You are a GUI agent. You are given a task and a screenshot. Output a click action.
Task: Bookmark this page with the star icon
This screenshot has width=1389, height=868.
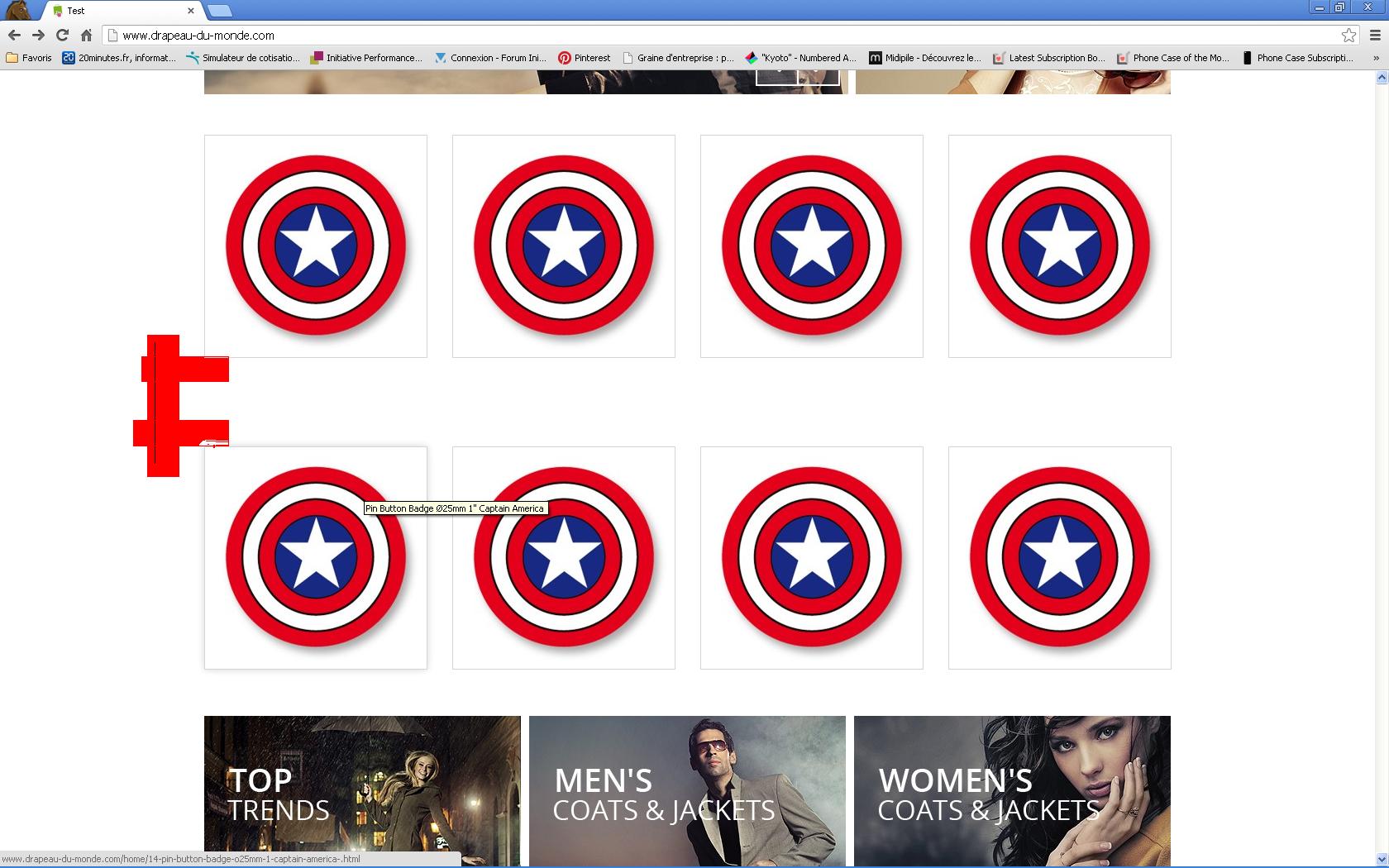(x=1348, y=35)
